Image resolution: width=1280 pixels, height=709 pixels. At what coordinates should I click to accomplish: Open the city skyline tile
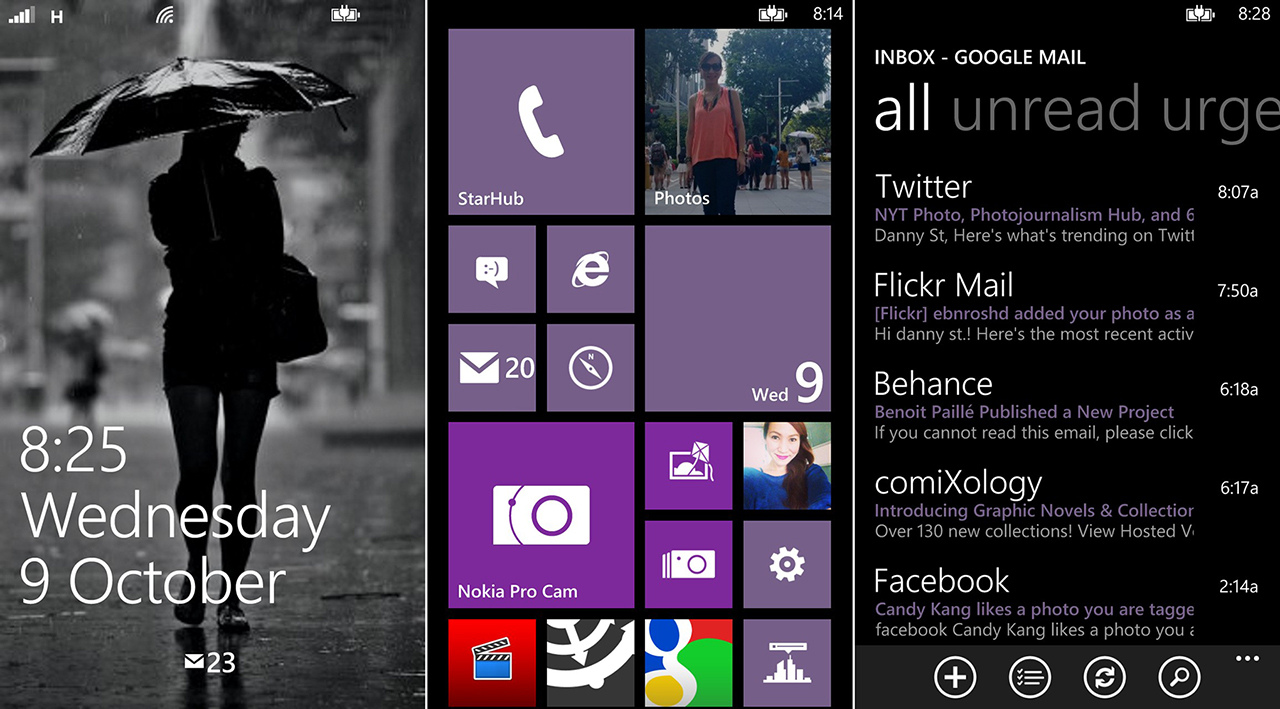(x=787, y=663)
